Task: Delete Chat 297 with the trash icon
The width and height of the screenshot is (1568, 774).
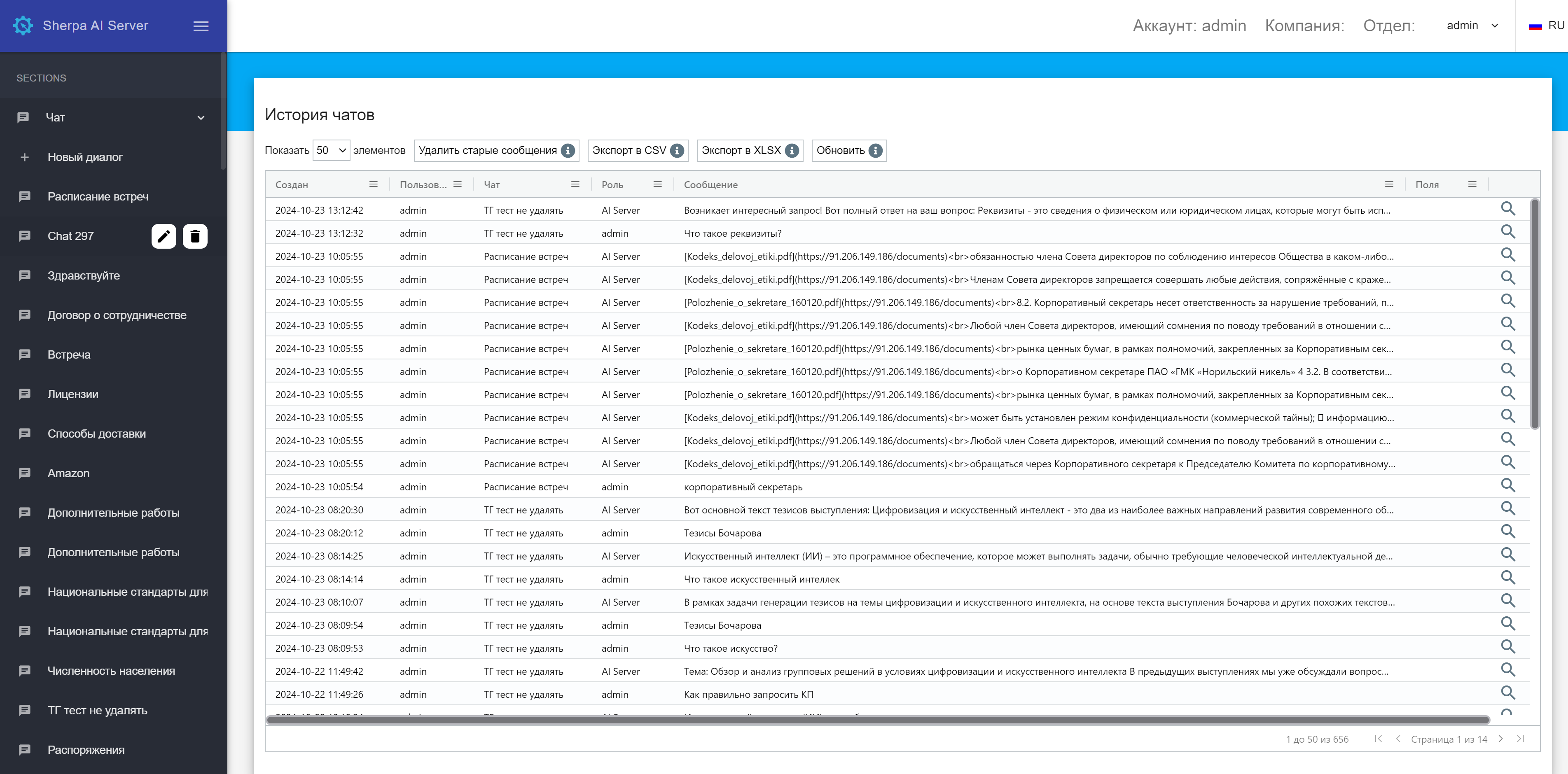Action: pos(195,236)
